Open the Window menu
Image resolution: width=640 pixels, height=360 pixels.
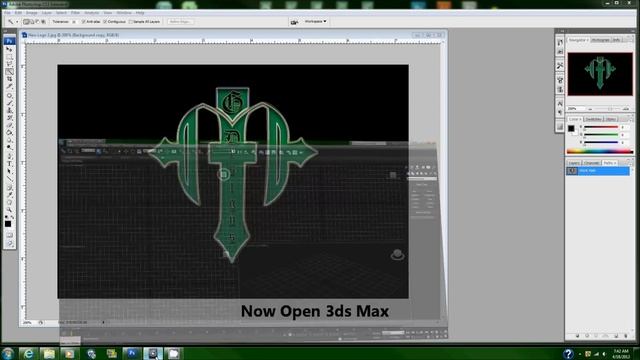(124, 13)
